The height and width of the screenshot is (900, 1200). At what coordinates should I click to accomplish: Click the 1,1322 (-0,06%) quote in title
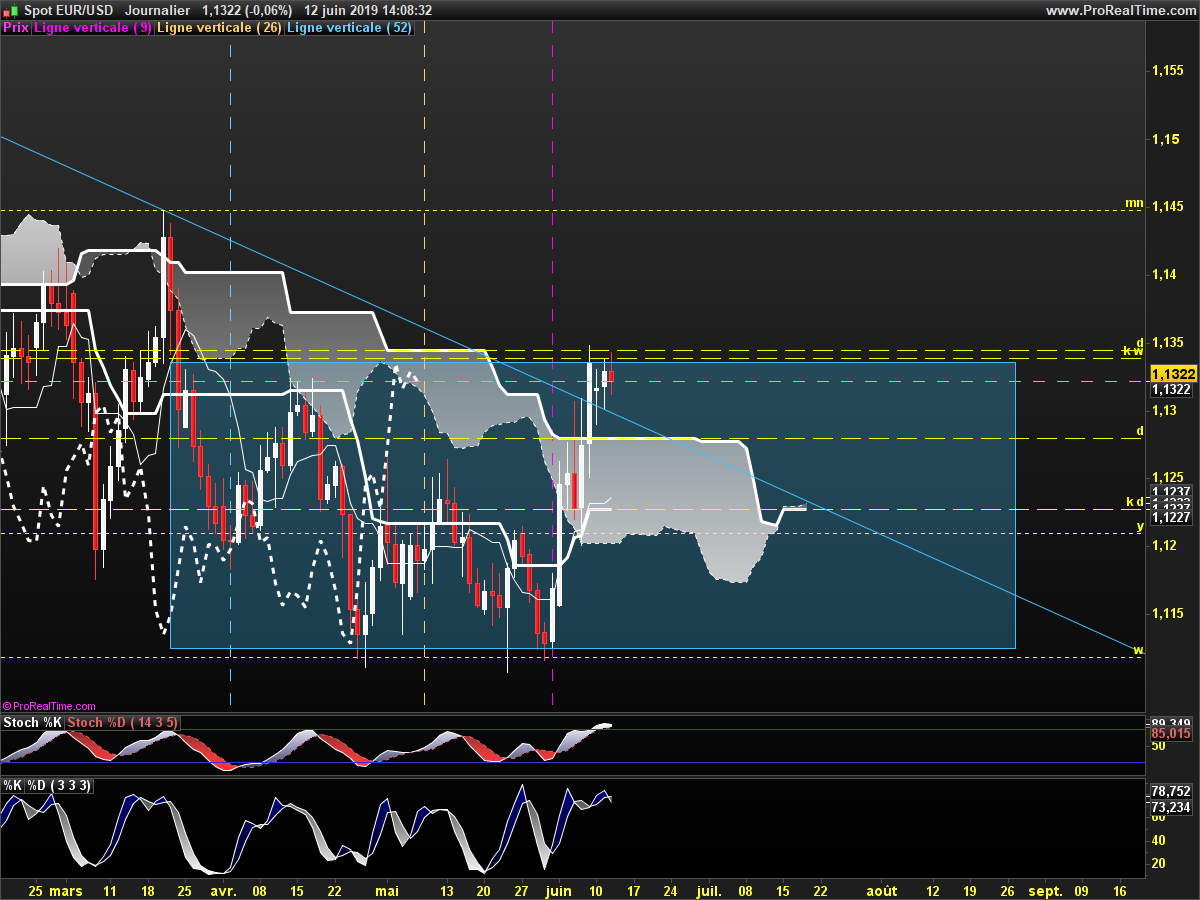tap(247, 10)
